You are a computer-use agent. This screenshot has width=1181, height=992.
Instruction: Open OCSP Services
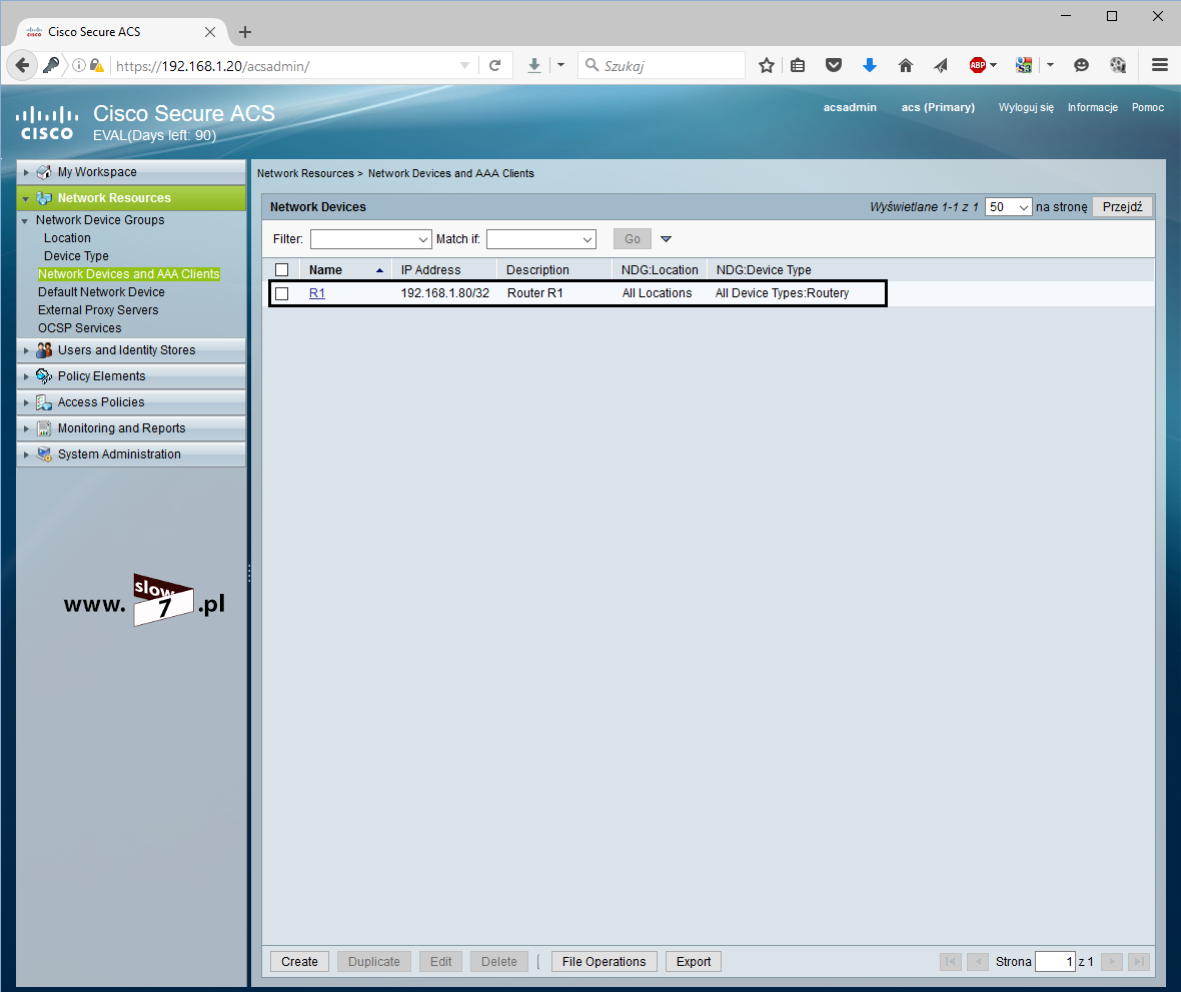coord(79,328)
